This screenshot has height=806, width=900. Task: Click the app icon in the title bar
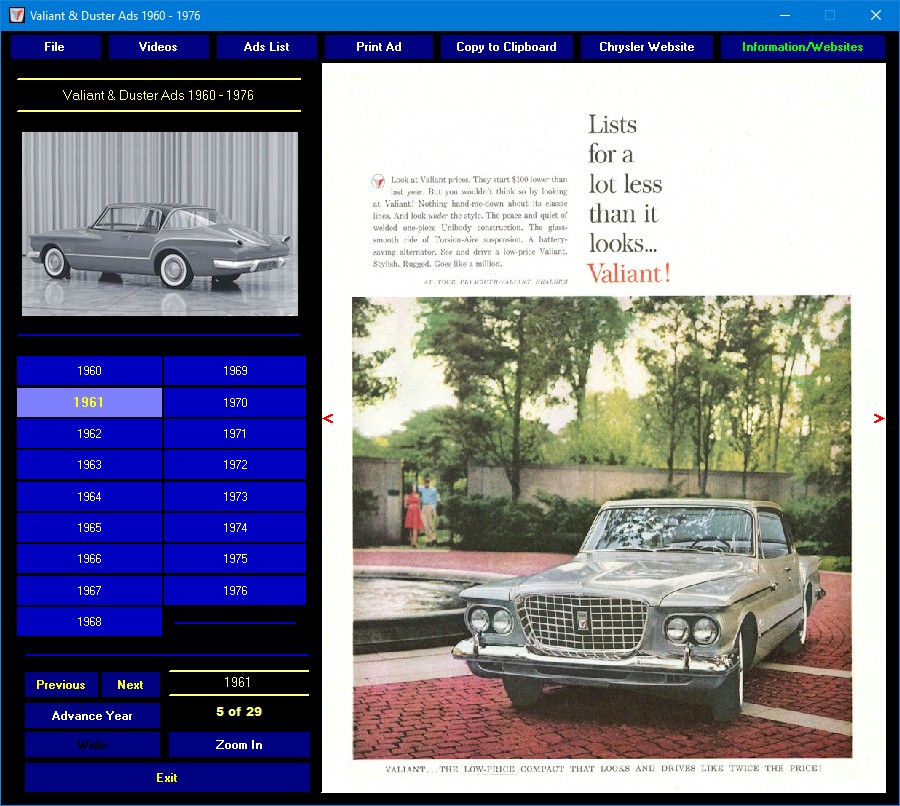(x=17, y=16)
